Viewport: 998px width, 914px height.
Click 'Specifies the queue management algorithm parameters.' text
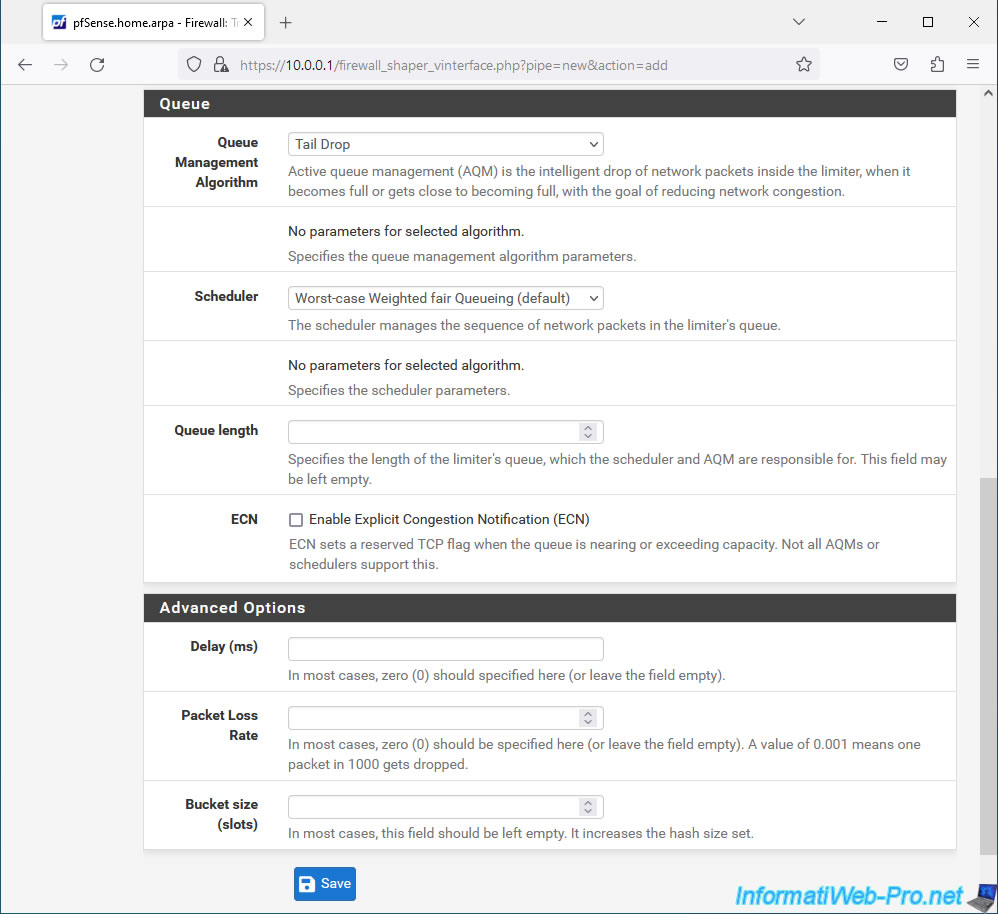point(462,257)
